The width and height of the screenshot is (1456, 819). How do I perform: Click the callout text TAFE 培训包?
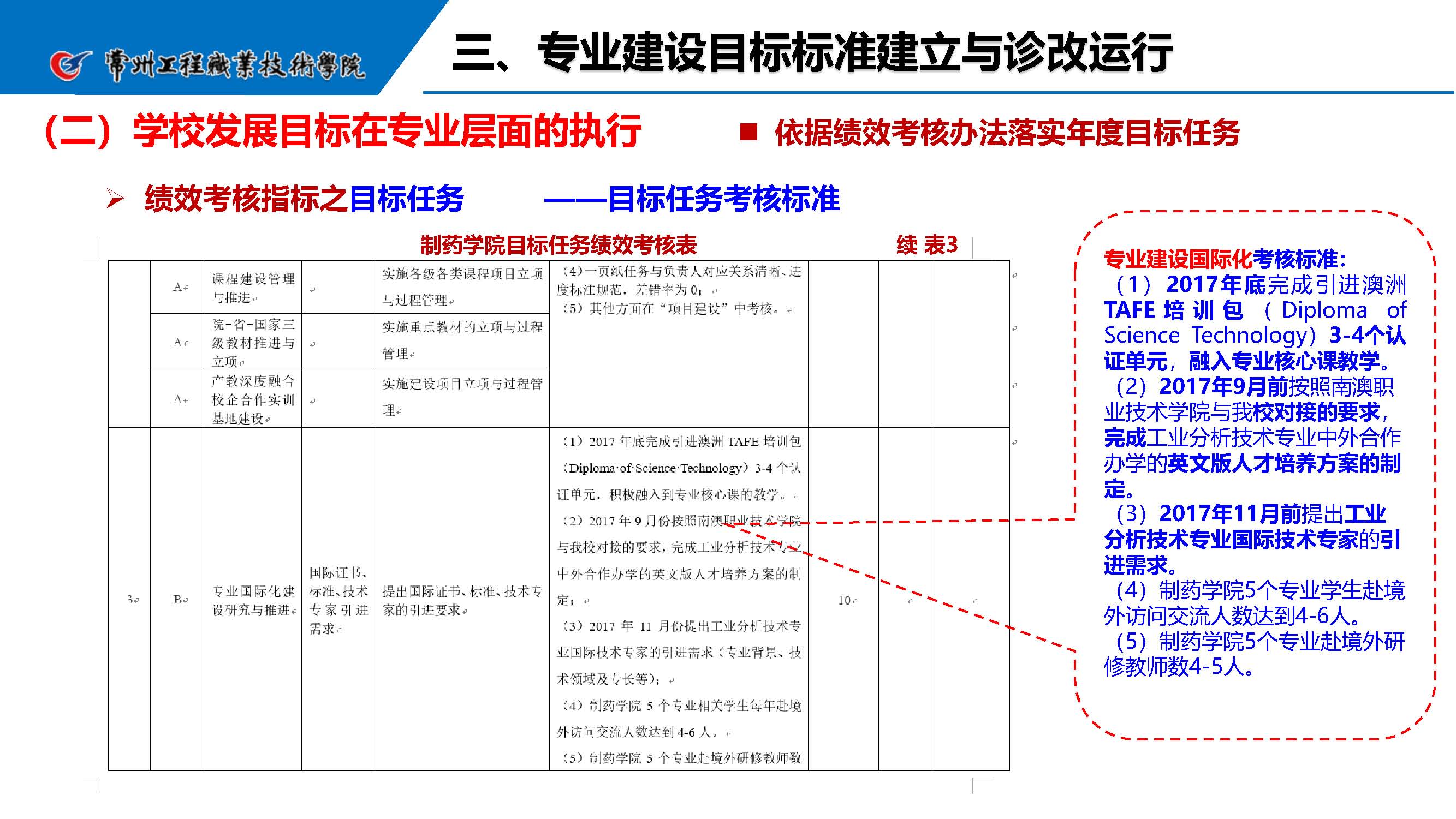1173,310
